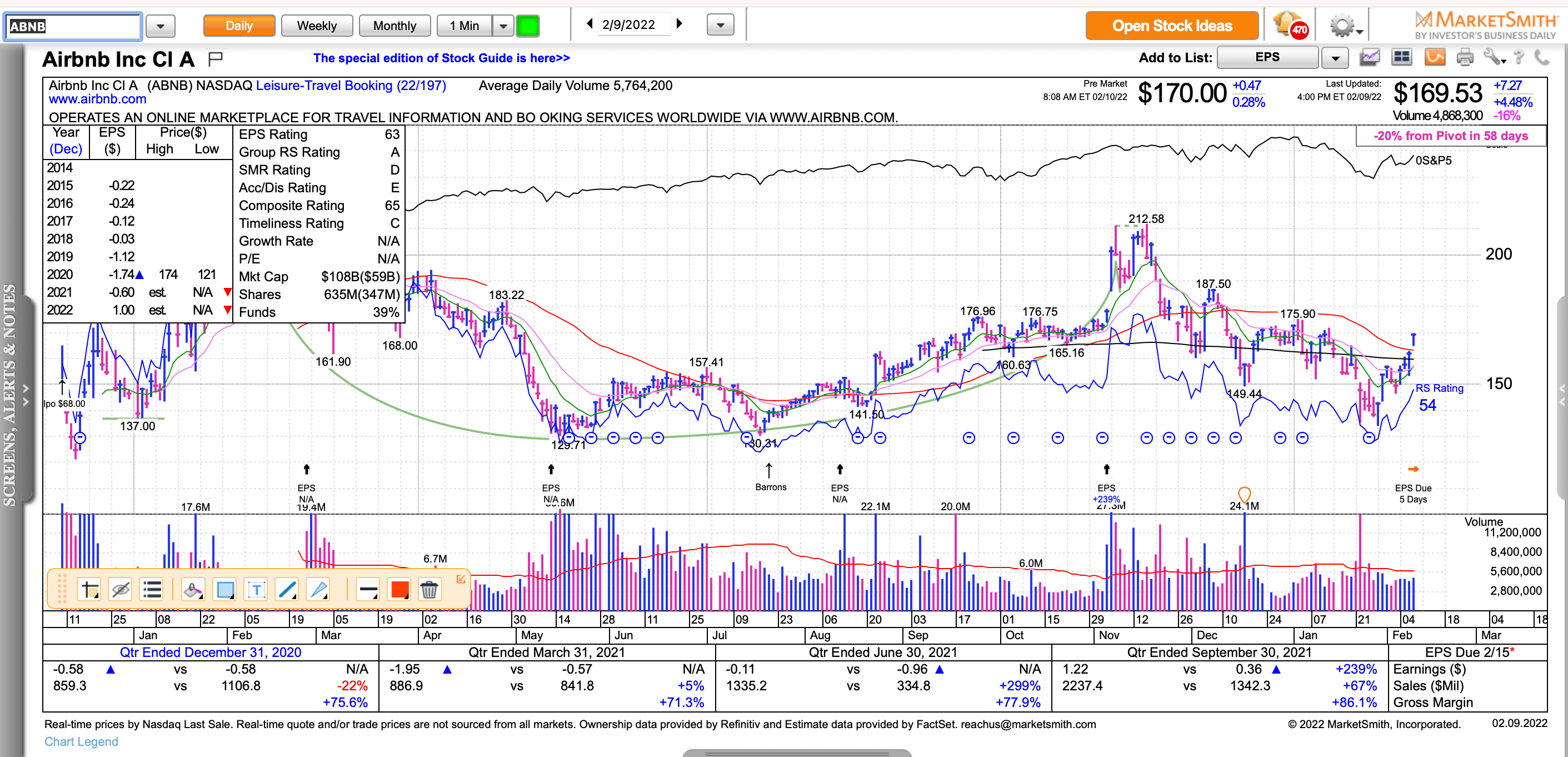1568x757 pixels.
Task: Click the ABNB symbol input field
Action: [73, 26]
